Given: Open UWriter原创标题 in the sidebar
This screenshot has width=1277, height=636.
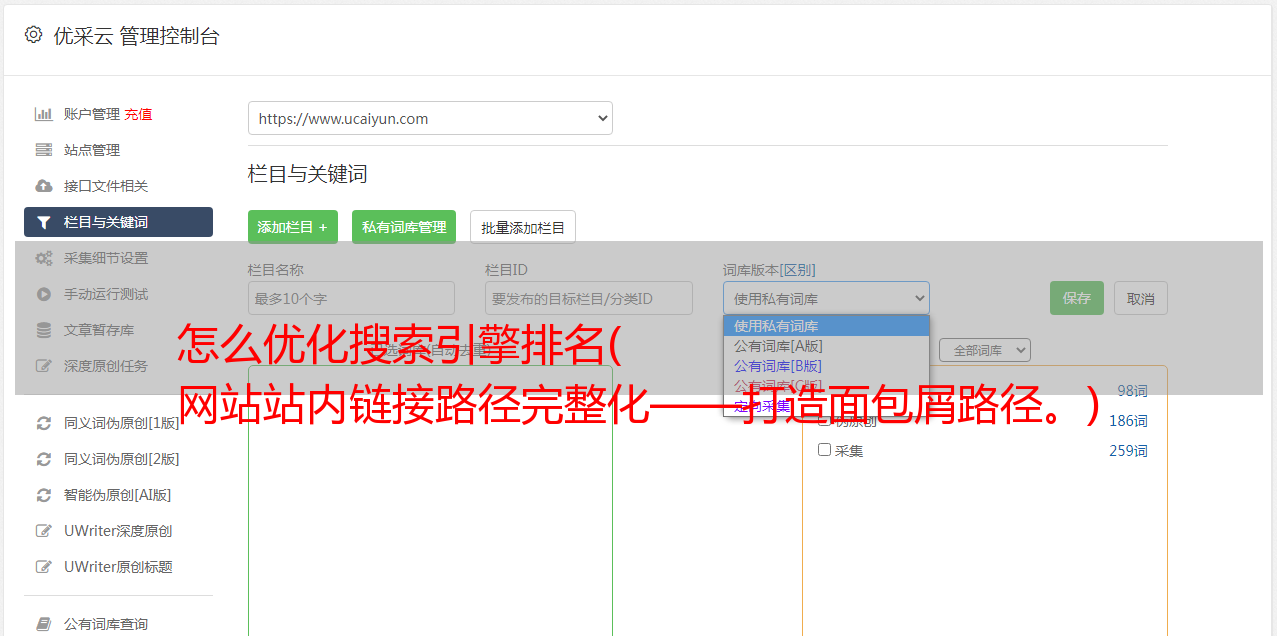Looking at the screenshot, I should click(x=118, y=567).
